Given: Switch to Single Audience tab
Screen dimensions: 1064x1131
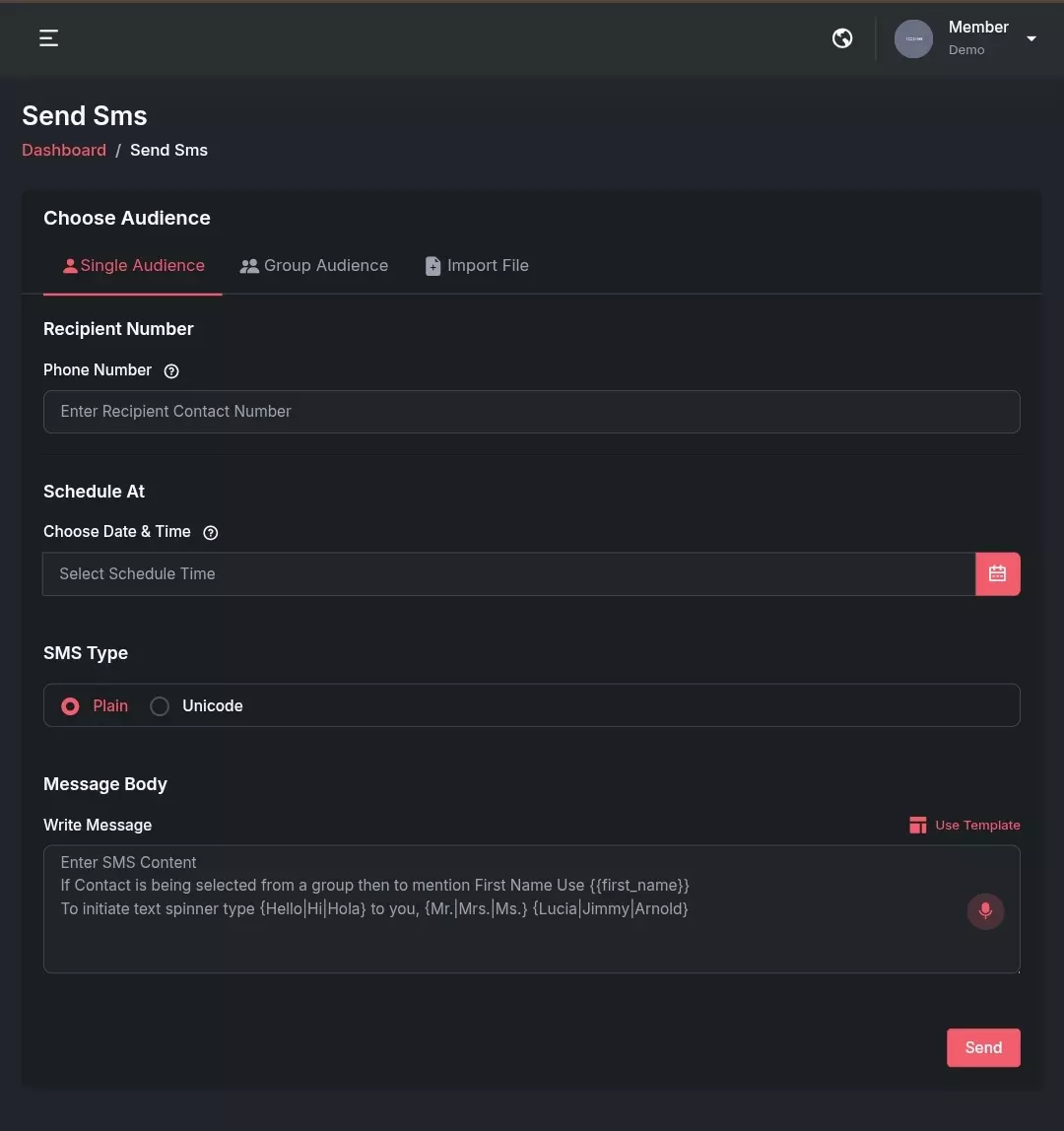Looking at the screenshot, I should tap(133, 266).
